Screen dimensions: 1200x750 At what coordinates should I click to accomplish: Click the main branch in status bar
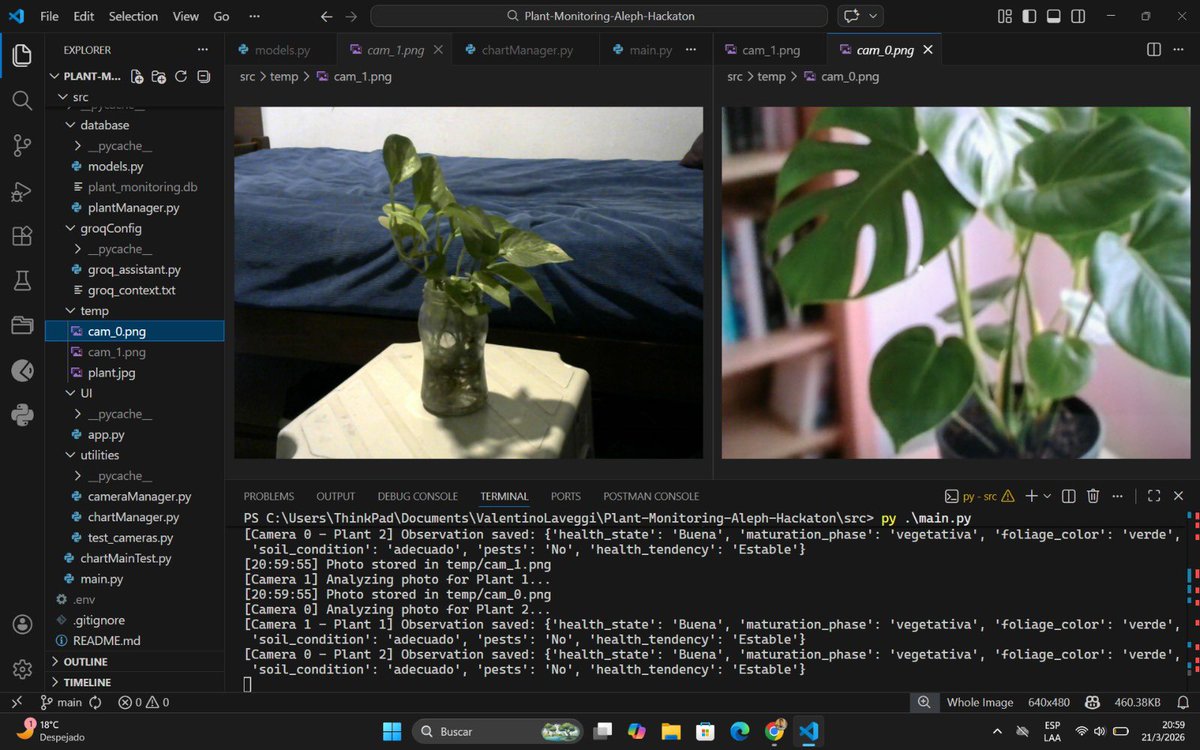(62, 702)
